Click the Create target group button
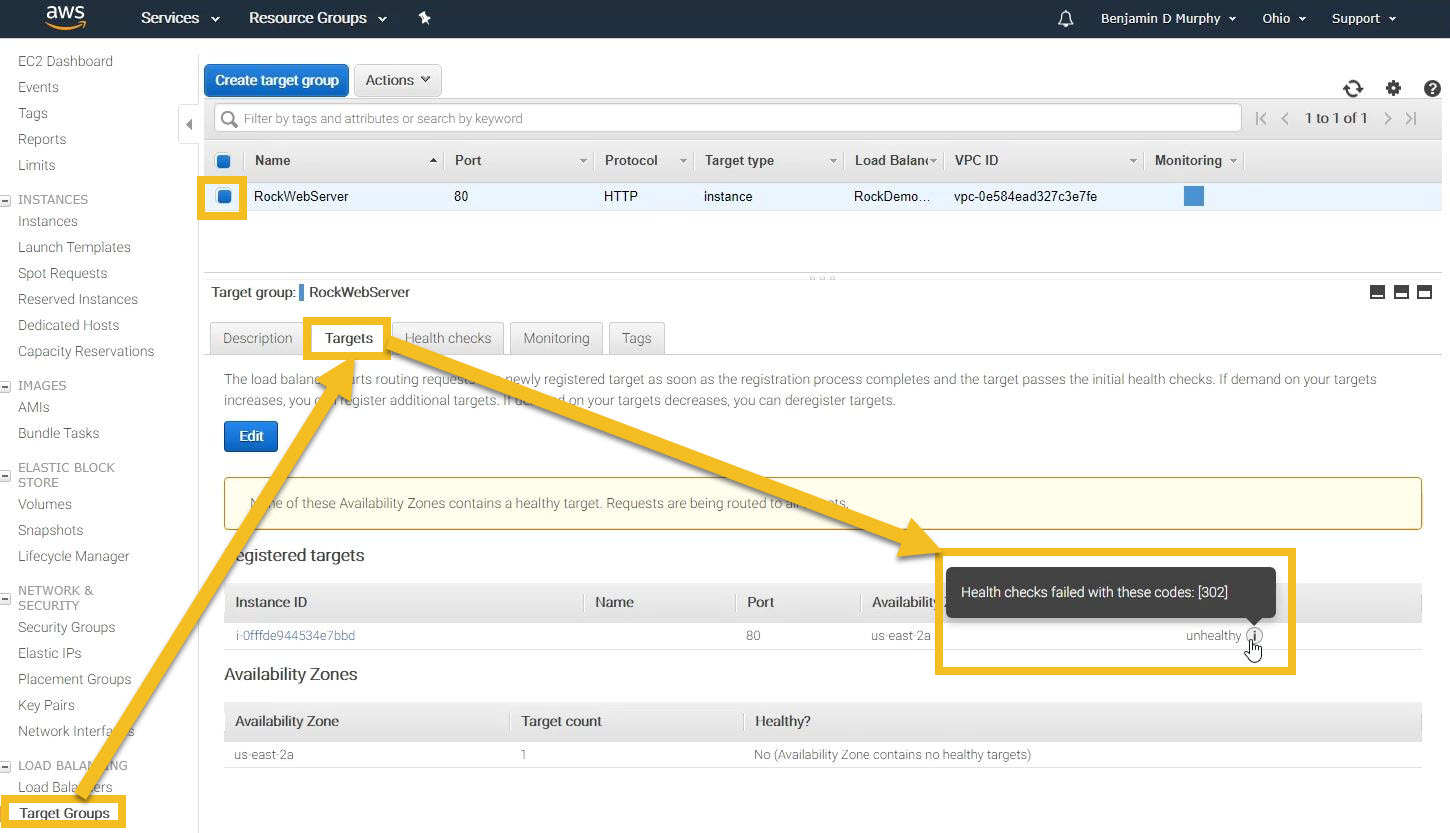This screenshot has height=833, width=1450. [x=277, y=80]
